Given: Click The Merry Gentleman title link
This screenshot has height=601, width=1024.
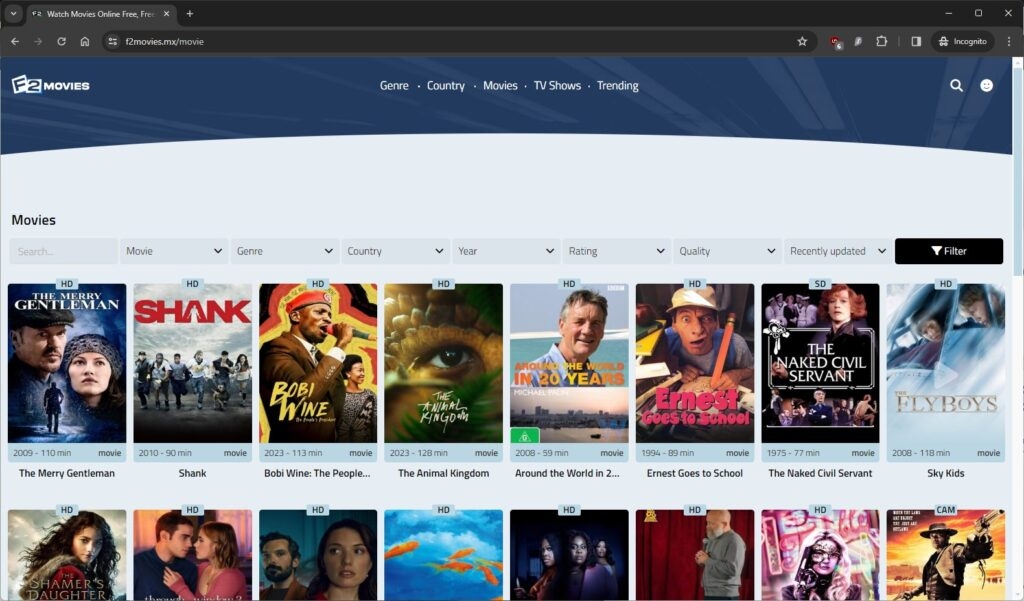Looking at the screenshot, I should point(67,473).
